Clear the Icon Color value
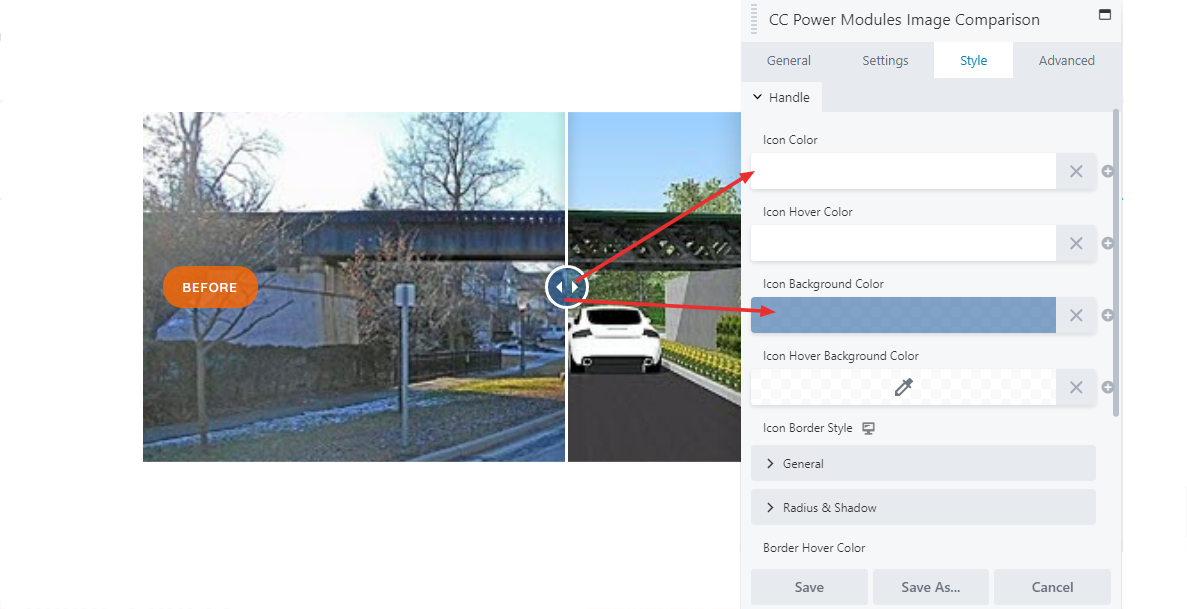 [1076, 171]
